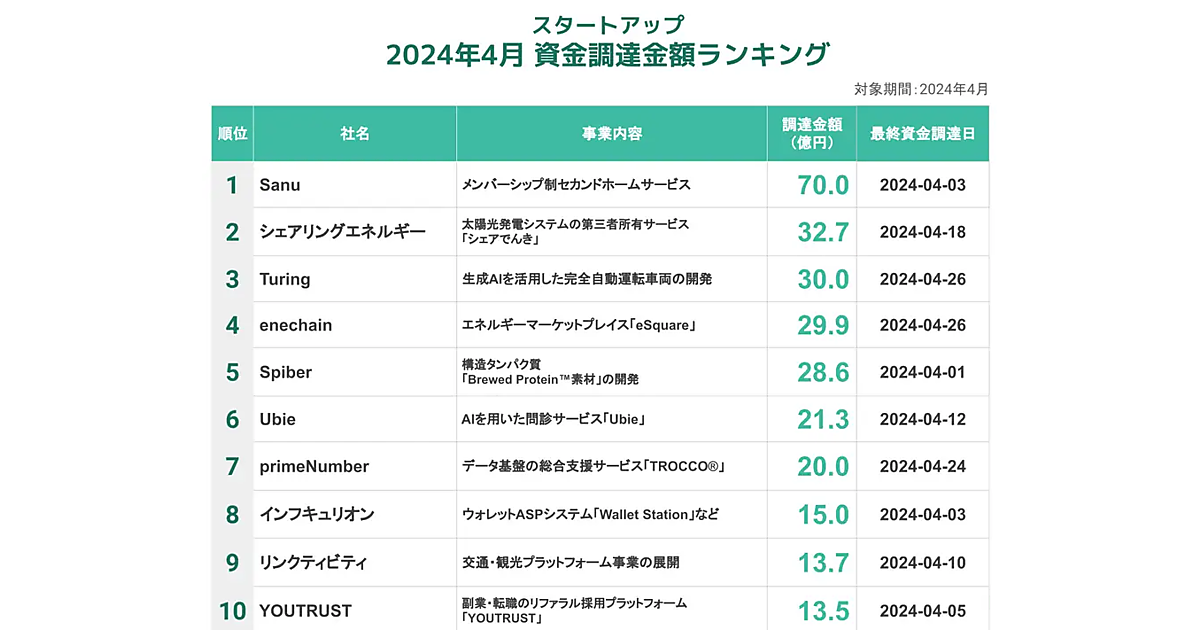Click the date 2024-04-26 for Turing
This screenshot has height=630, width=1200.
(922, 279)
